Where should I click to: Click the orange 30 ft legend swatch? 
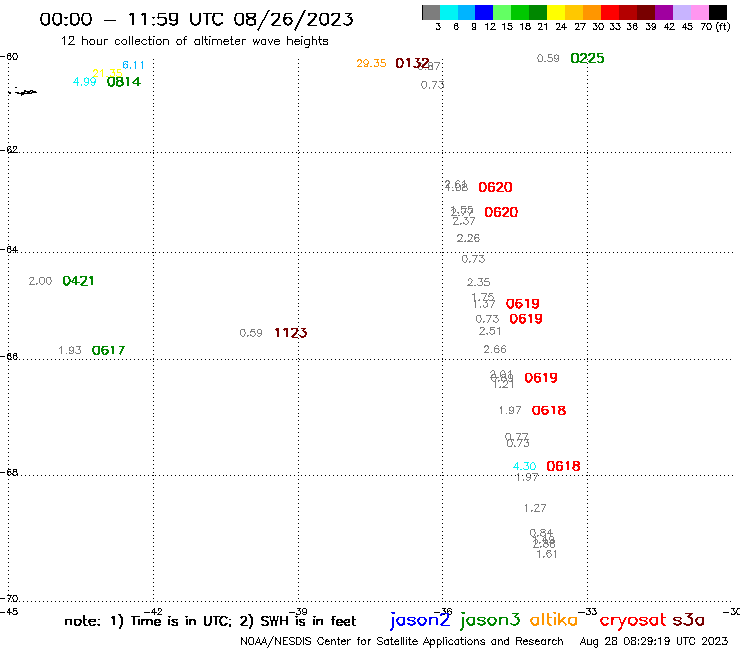tap(592, 12)
